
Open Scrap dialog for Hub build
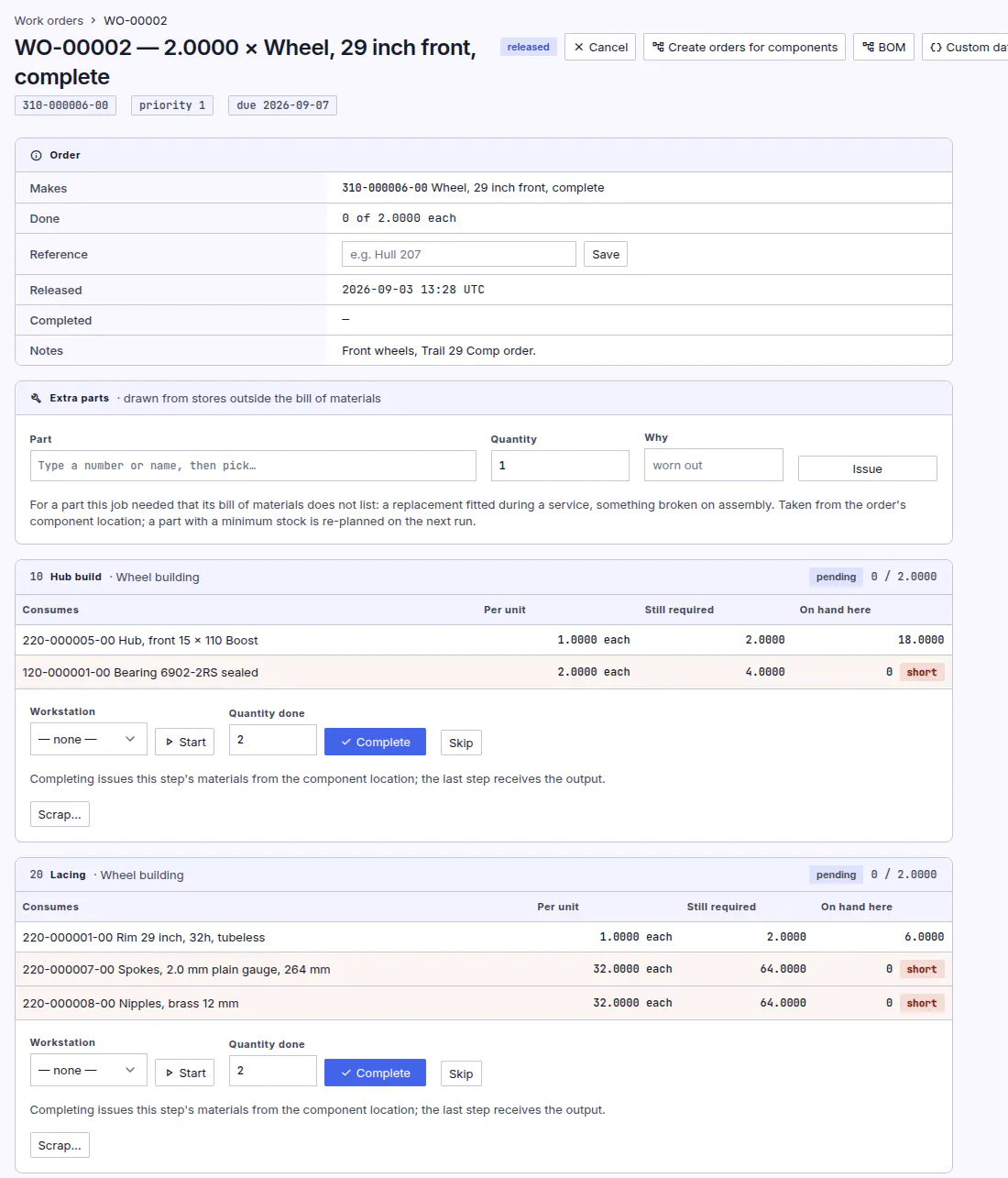pos(60,814)
